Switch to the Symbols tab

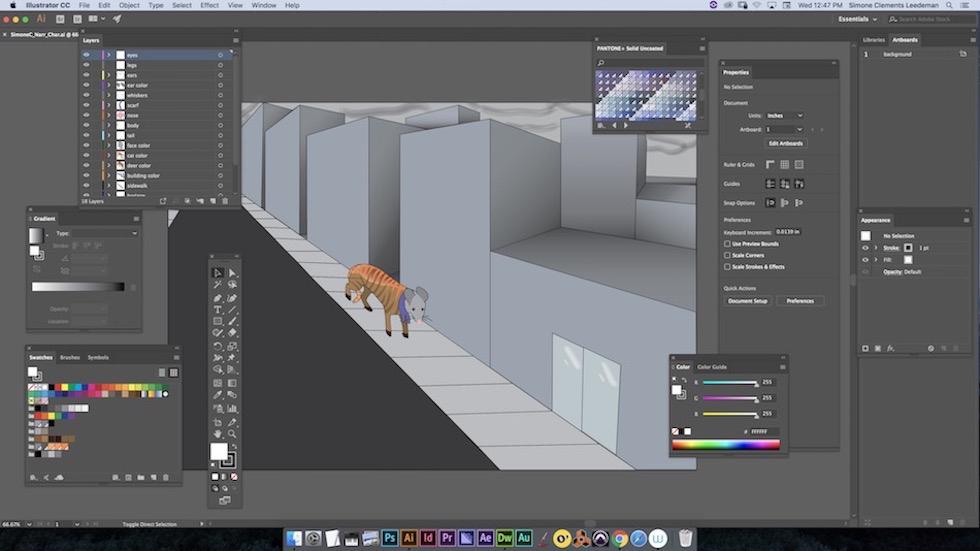pyautogui.click(x=98, y=357)
